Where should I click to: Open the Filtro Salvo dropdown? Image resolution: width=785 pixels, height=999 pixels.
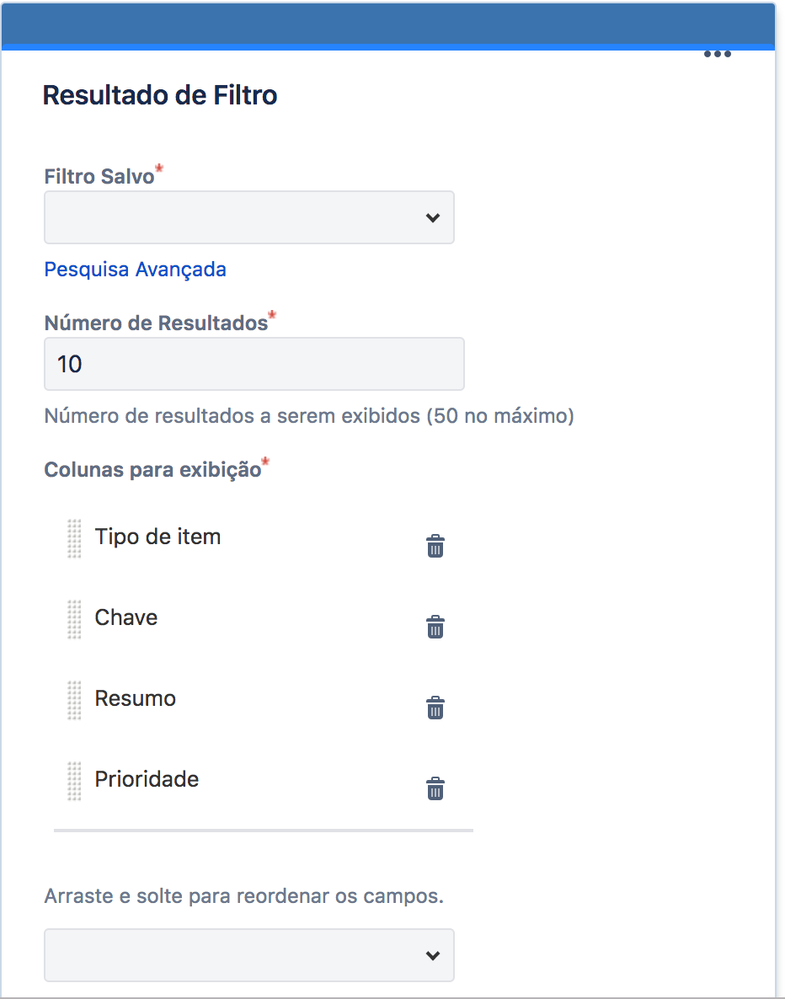tap(248, 217)
